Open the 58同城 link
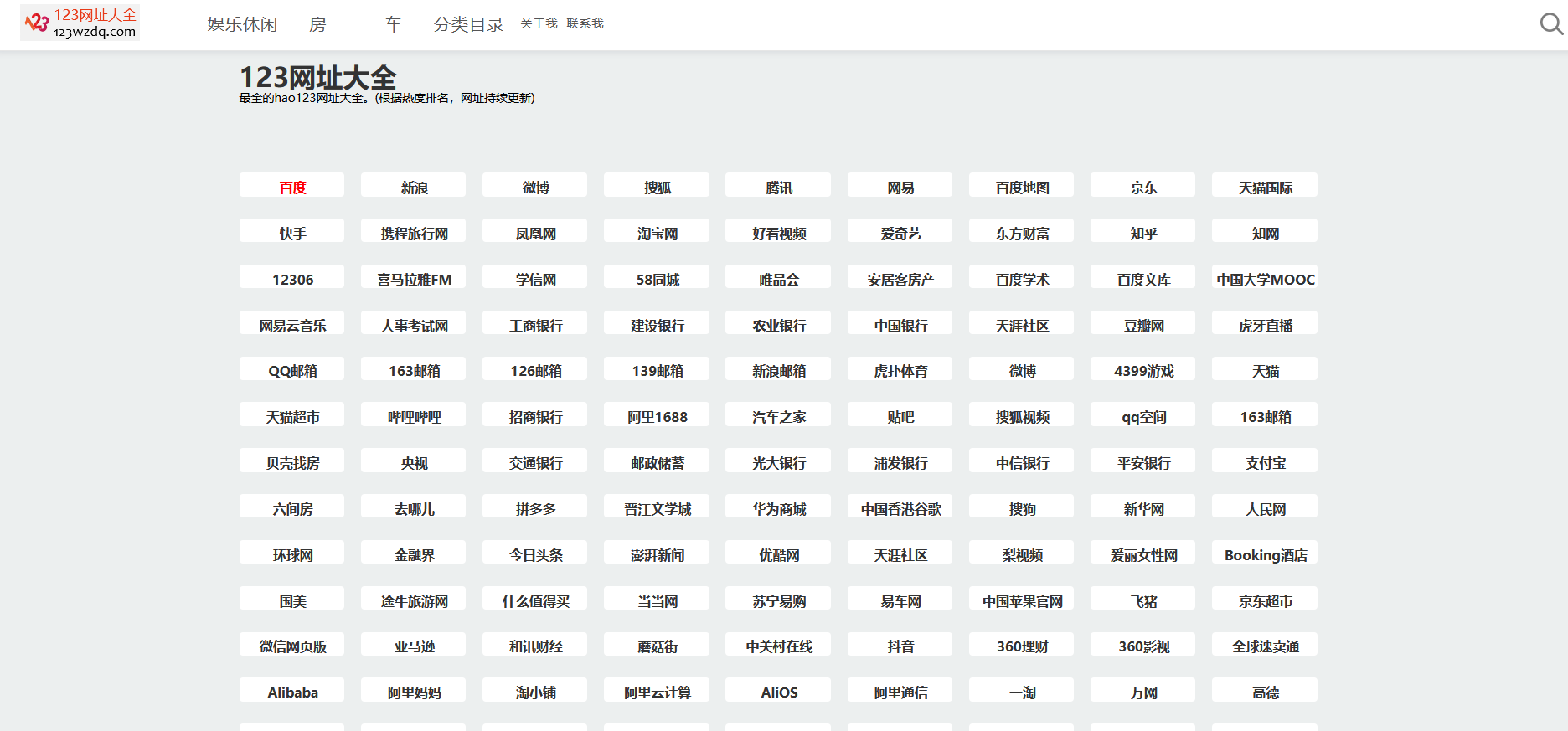Screen dimensions: 1568x731 [658, 279]
